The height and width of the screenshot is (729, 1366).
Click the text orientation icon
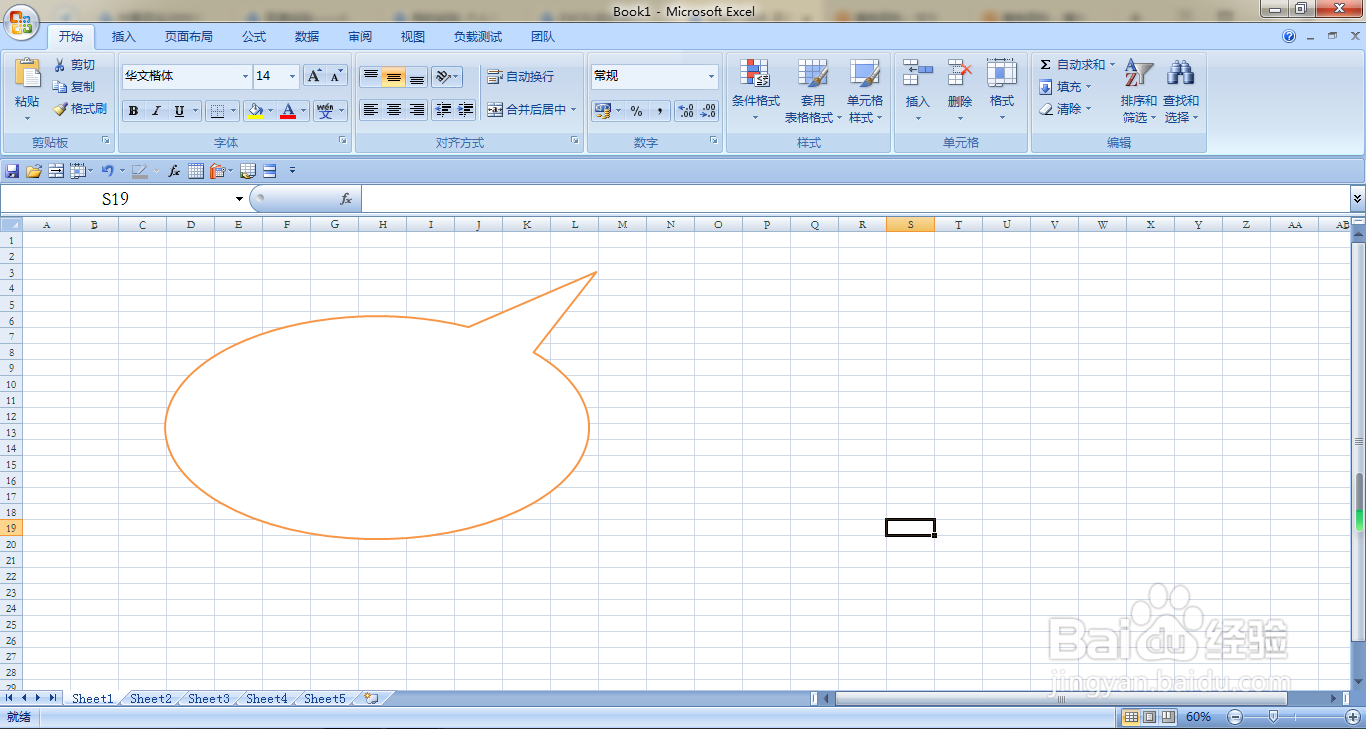coord(442,77)
